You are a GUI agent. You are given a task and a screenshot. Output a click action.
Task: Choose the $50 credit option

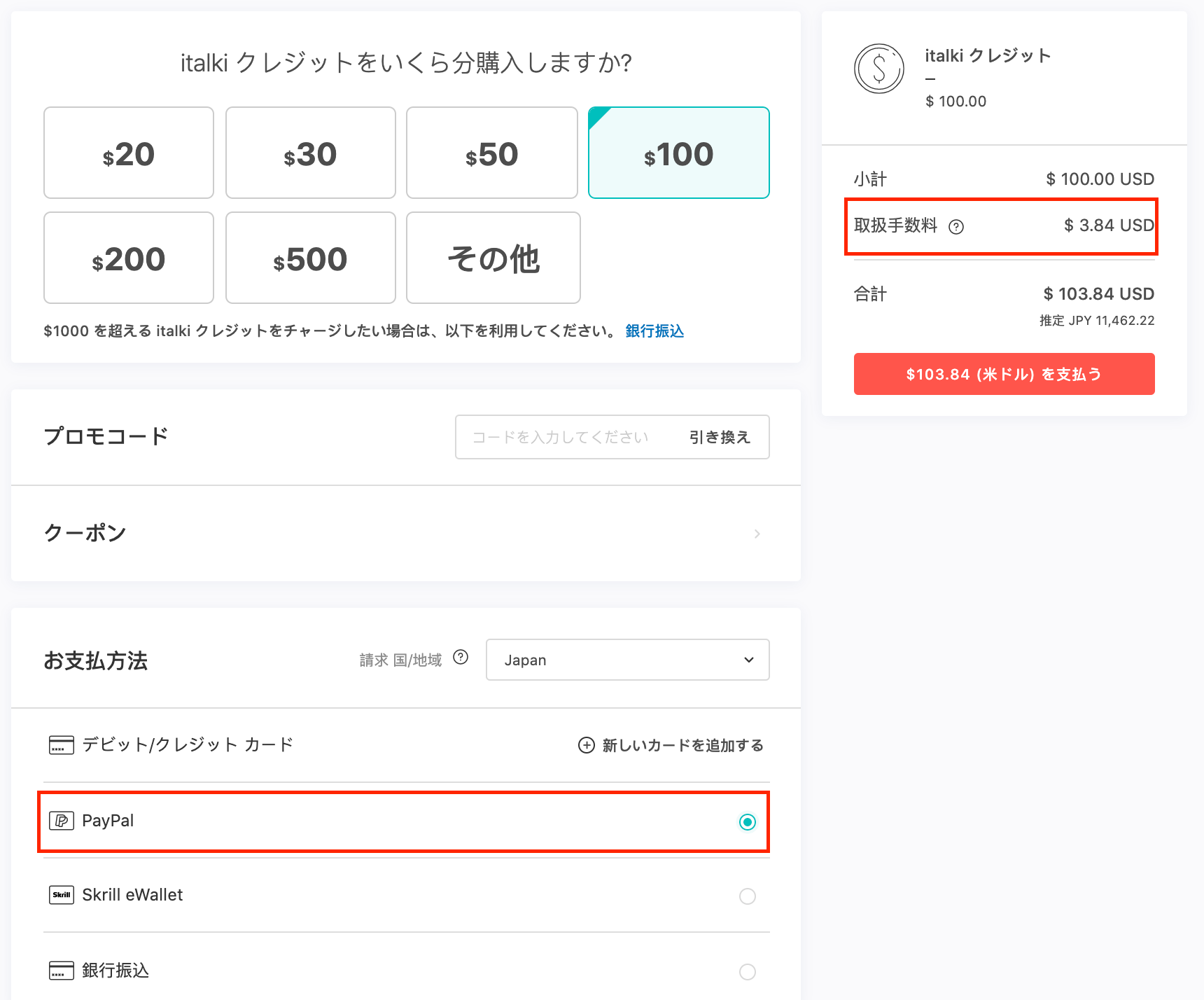coord(492,153)
